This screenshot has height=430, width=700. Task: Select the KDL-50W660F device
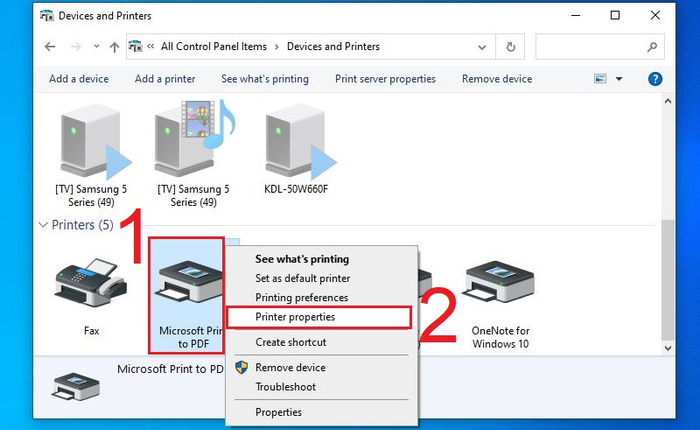tap(296, 148)
